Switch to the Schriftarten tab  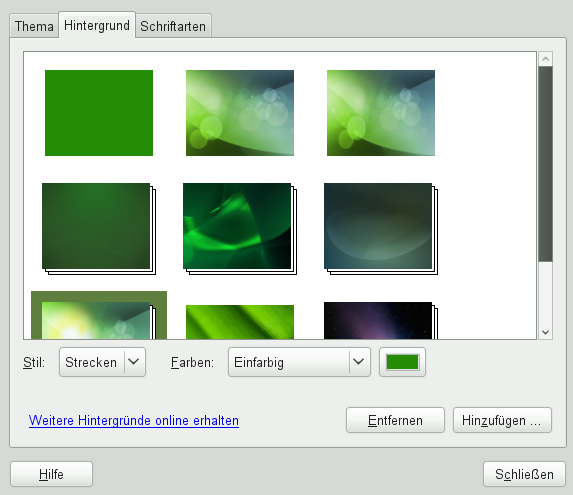[x=173, y=26]
